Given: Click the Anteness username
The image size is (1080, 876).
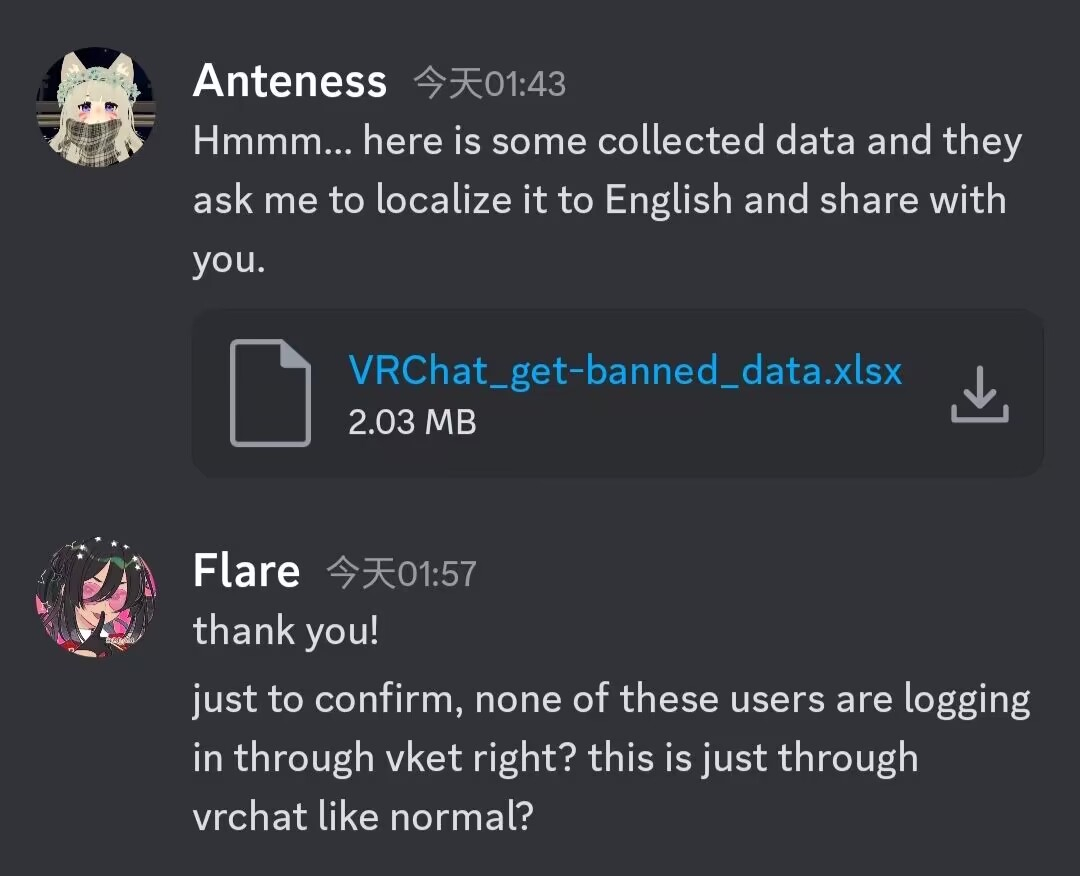Looking at the screenshot, I should coord(289,81).
